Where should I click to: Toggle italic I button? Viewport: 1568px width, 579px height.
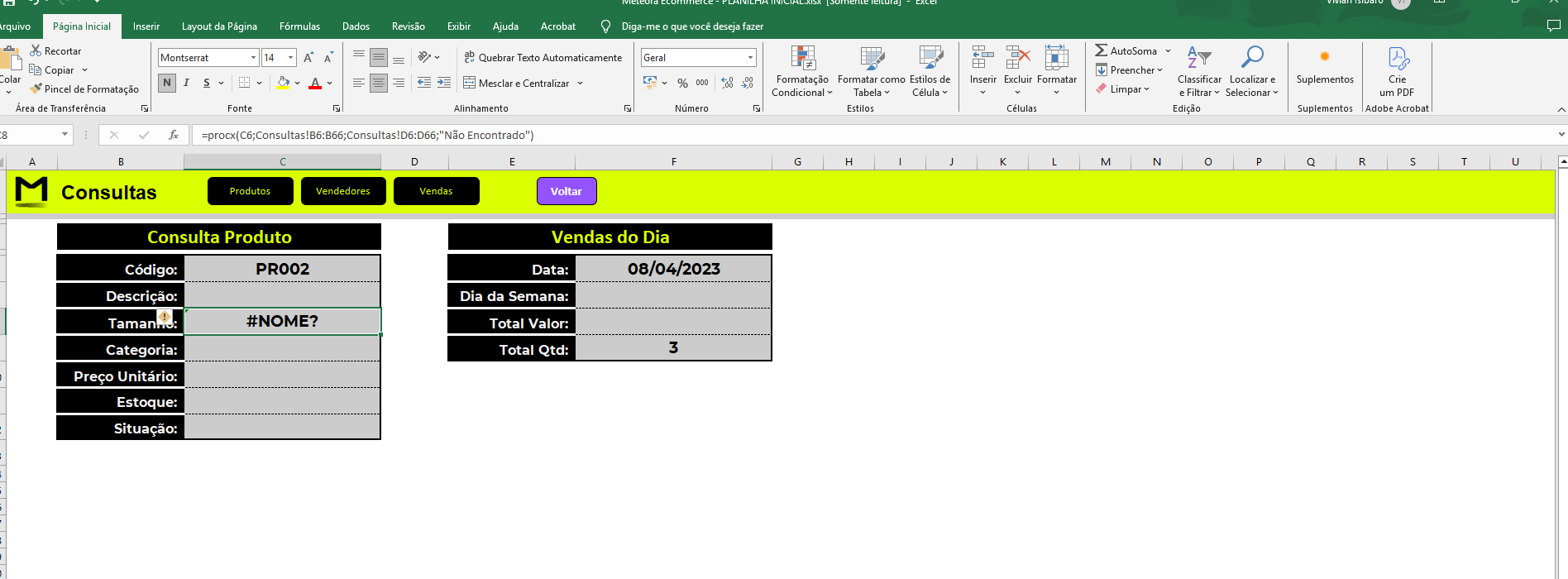pos(187,83)
